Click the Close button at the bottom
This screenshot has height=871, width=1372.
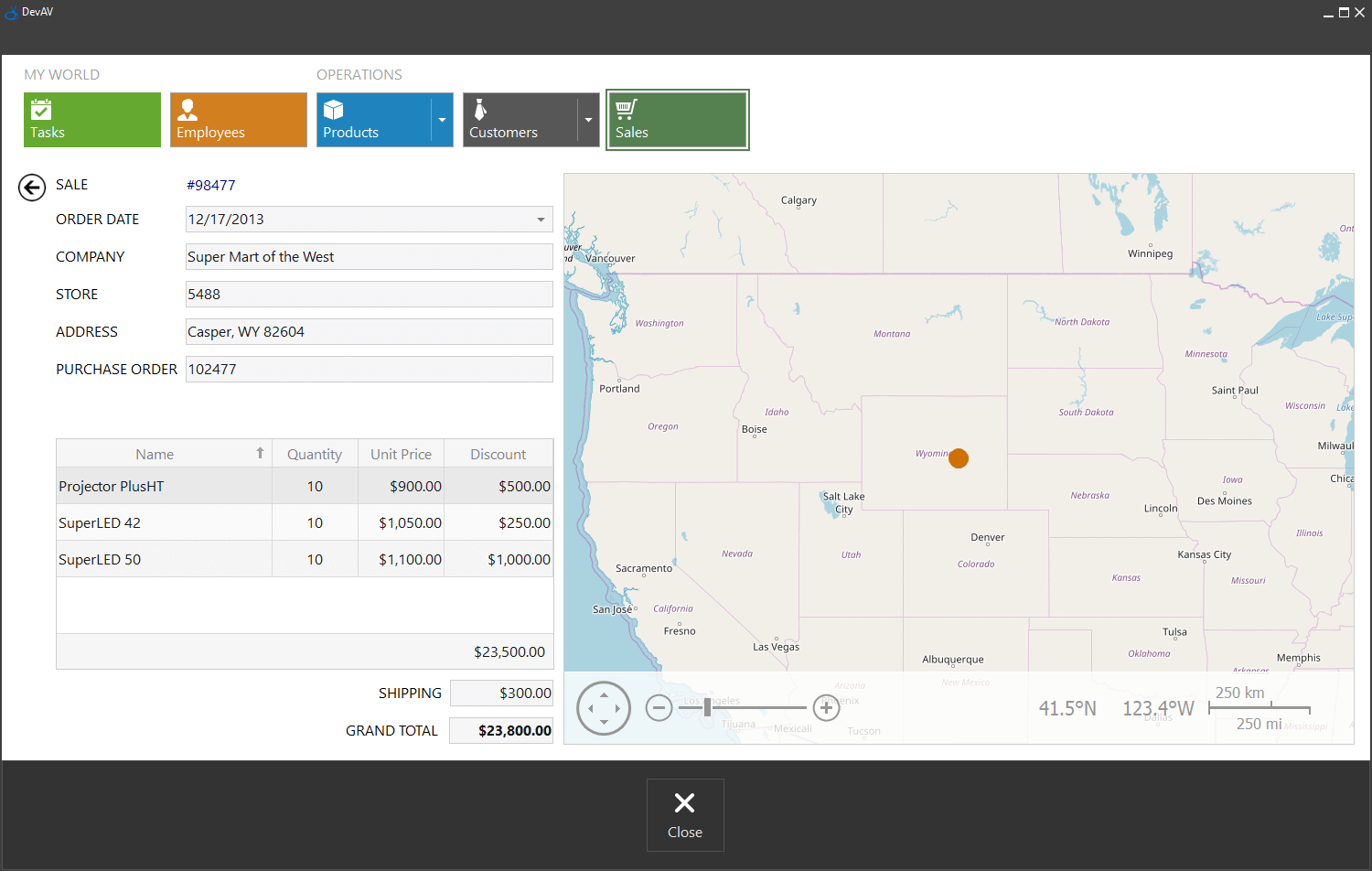pos(685,814)
